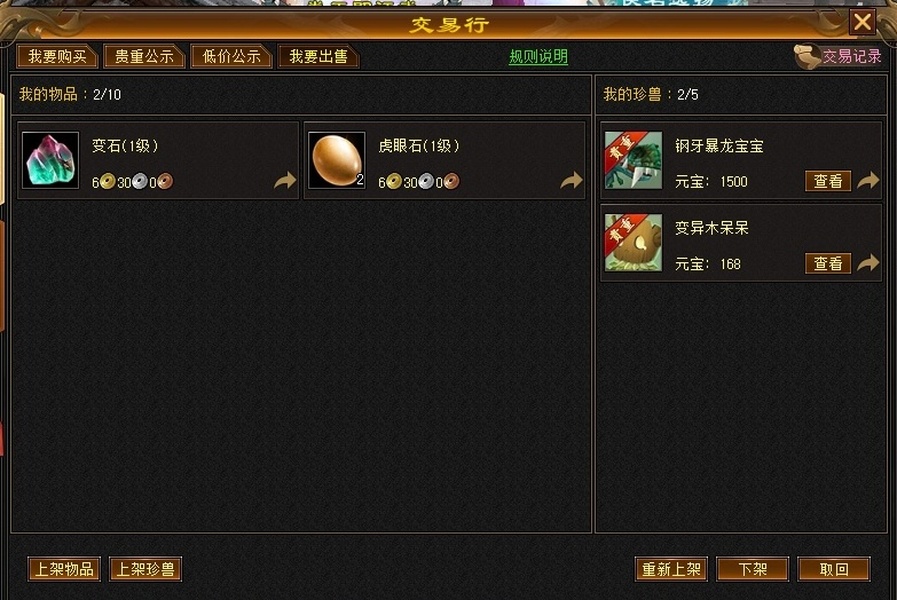Click share arrow next to 变异木呆呆
The image size is (897, 600).
pos(868,263)
